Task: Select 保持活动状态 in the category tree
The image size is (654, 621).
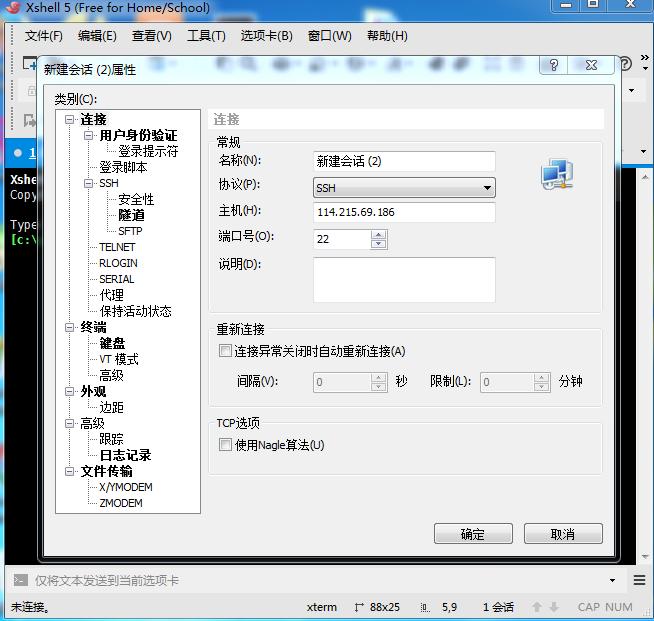Action: pyautogui.click(x=136, y=311)
